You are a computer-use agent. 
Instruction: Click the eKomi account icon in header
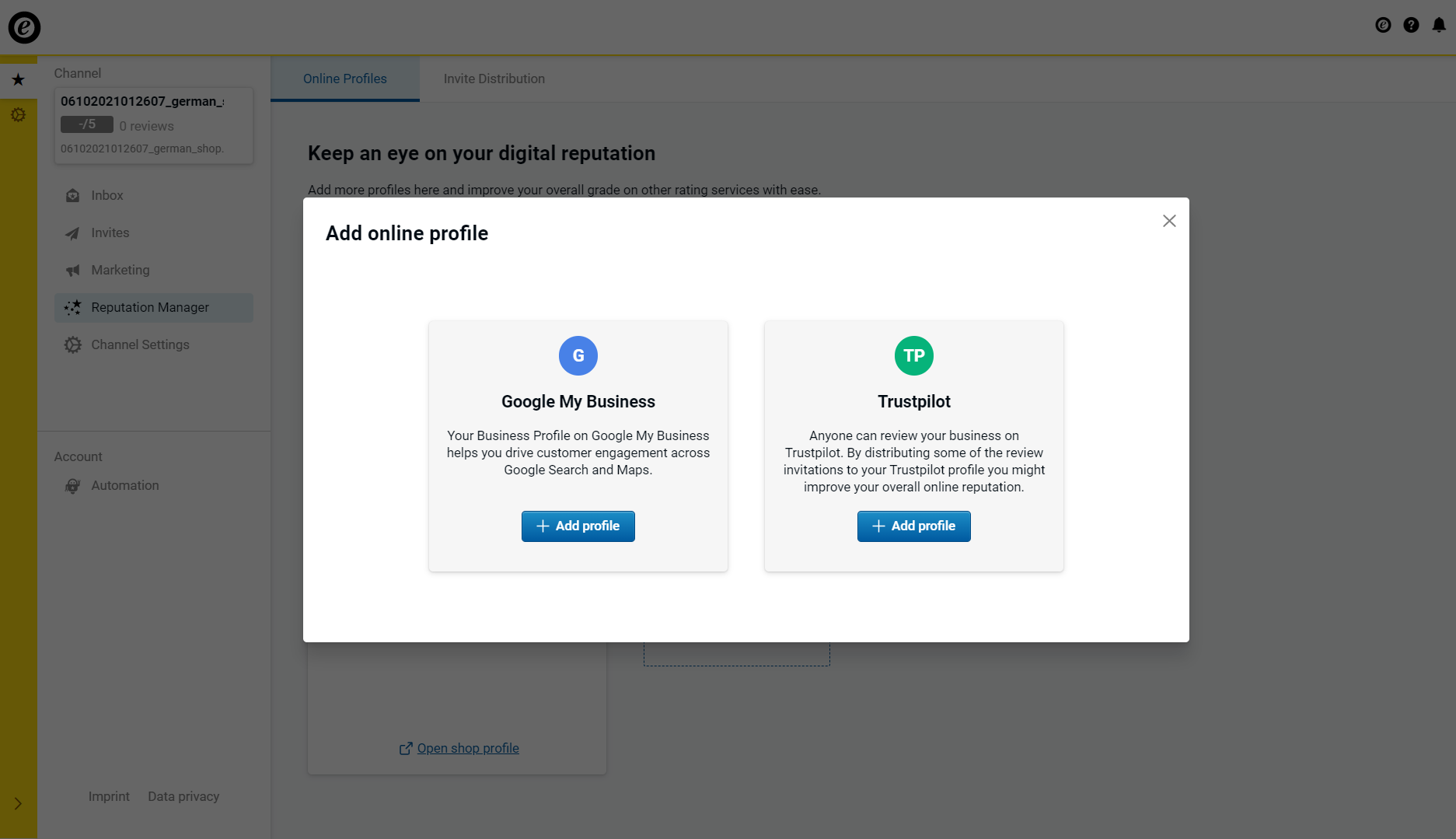click(1383, 26)
